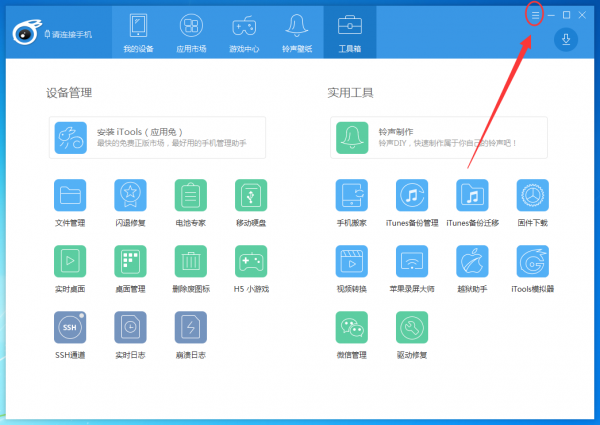Open the 桌面管理 desktop manager
This screenshot has width=600, height=425.
click(130, 261)
